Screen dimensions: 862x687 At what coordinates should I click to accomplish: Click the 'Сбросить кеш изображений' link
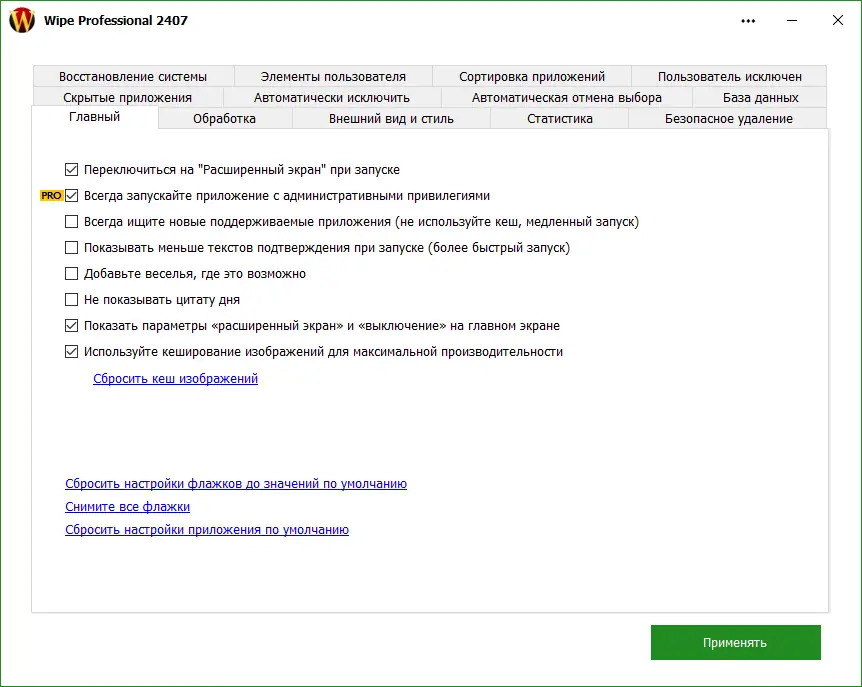point(176,378)
